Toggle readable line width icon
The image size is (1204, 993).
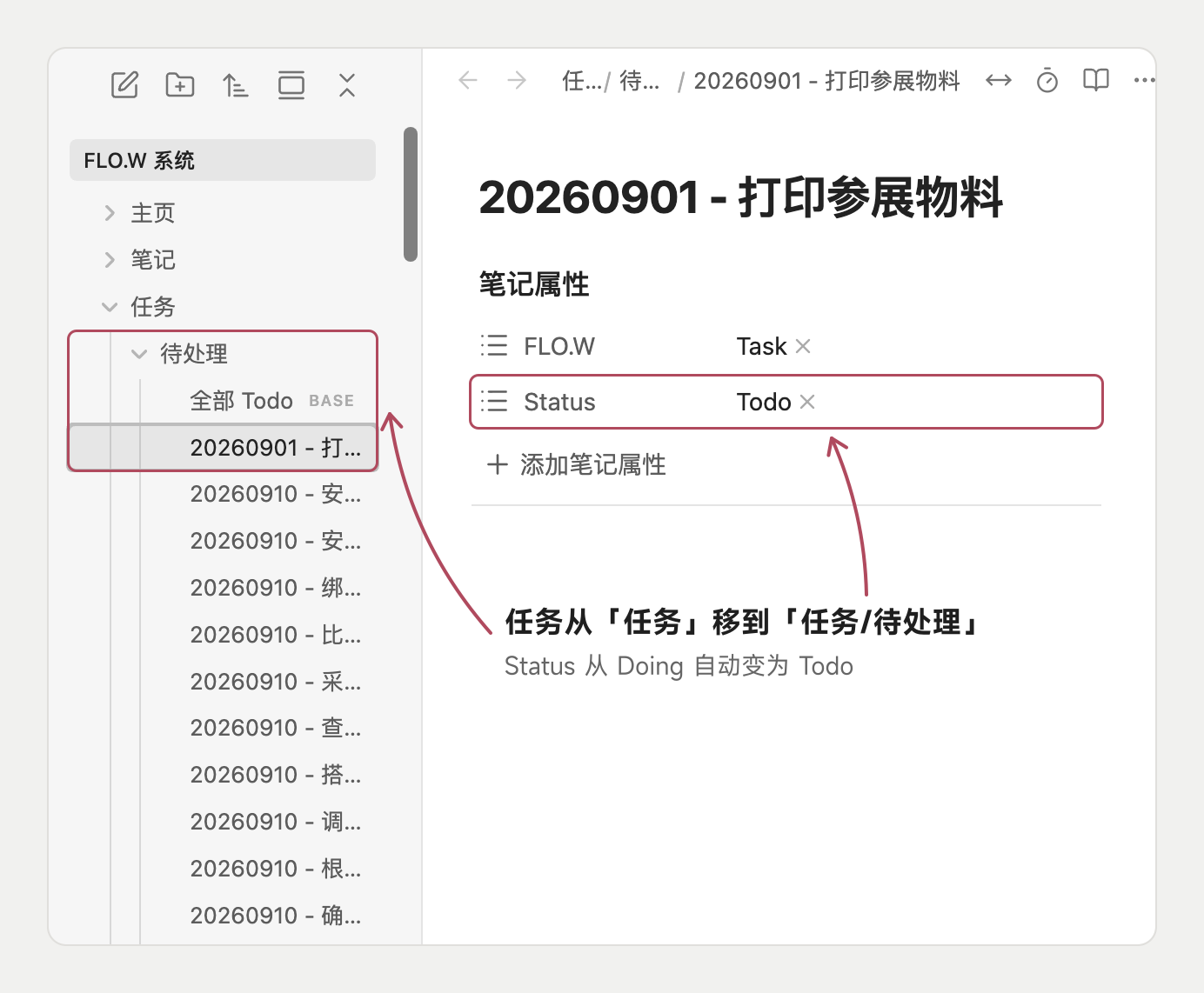(999, 81)
